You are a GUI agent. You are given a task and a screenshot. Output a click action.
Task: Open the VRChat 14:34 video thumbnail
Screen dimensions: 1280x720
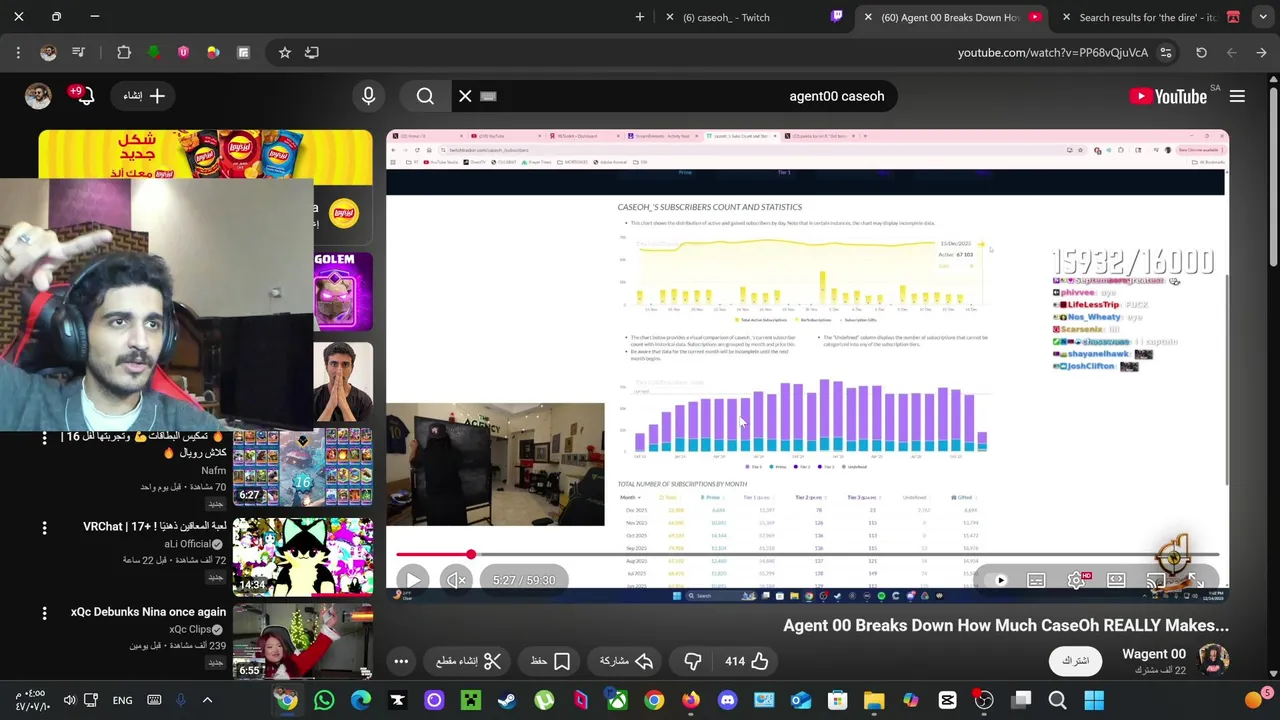pyautogui.click(x=303, y=556)
